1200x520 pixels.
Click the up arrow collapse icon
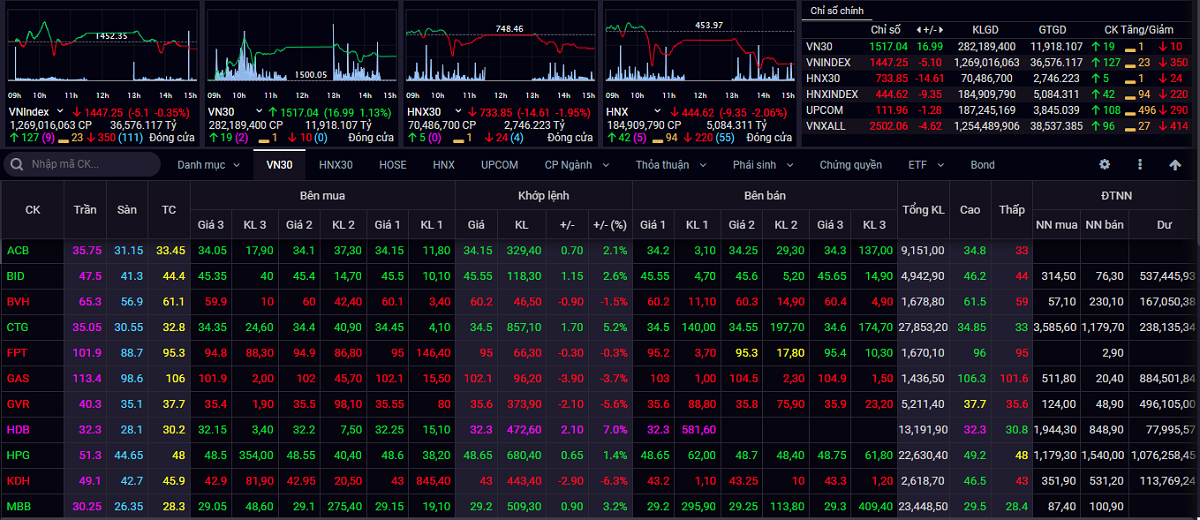1175,165
